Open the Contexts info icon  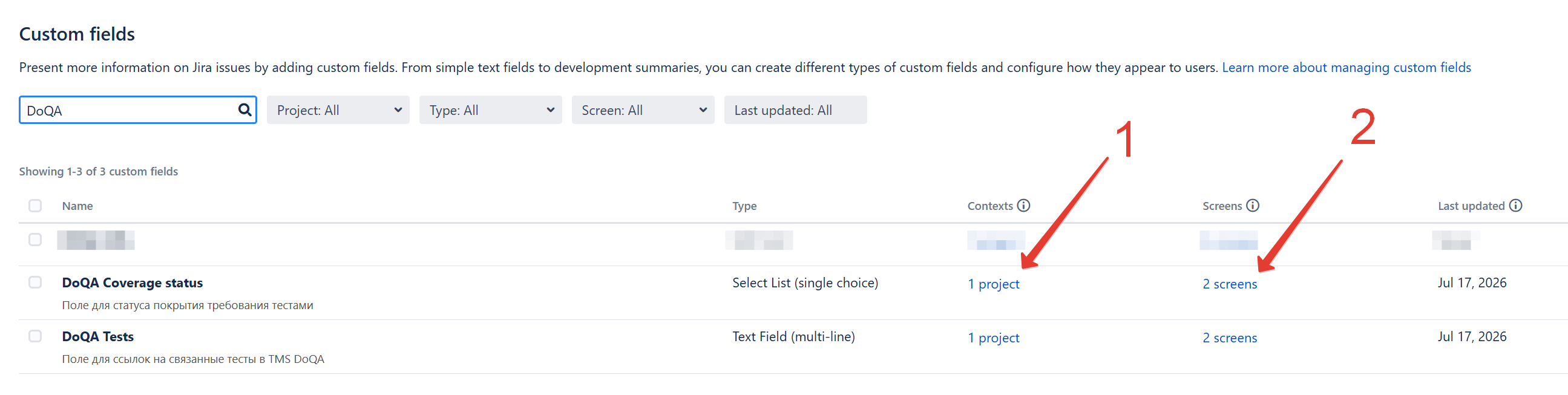point(1023,205)
